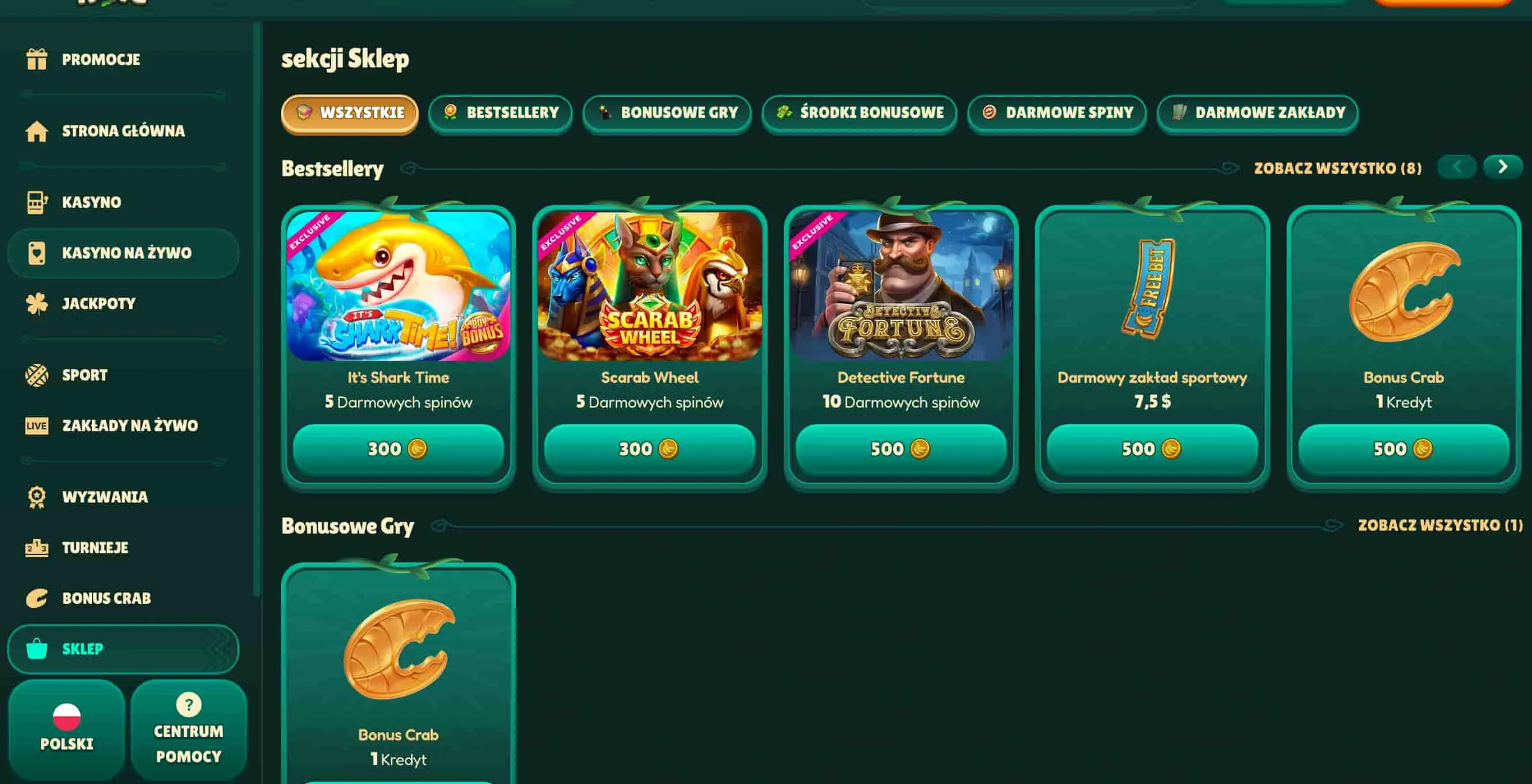Click Zobacz wszystko (8) for Bestsellery
This screenshot has height=784, width=1532.
click(x=1338, y=168)
